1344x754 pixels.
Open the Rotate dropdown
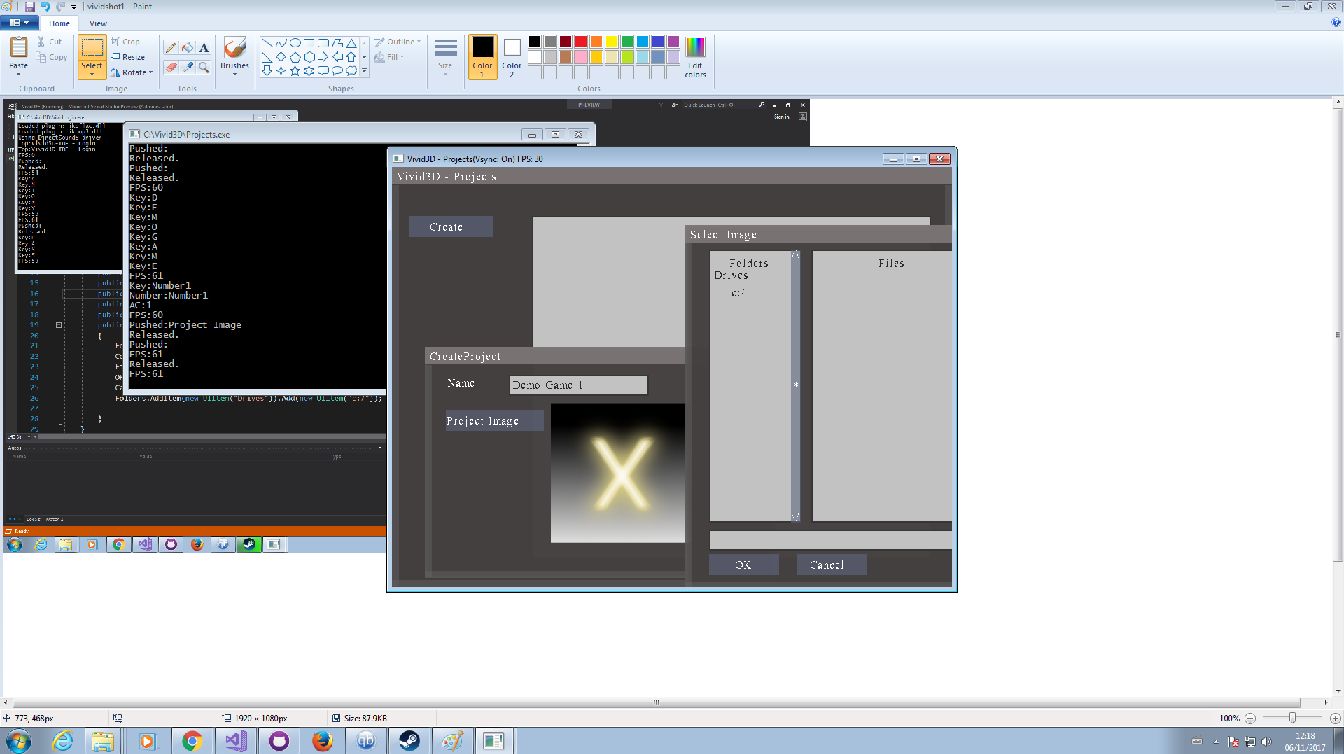coord(132,72)
